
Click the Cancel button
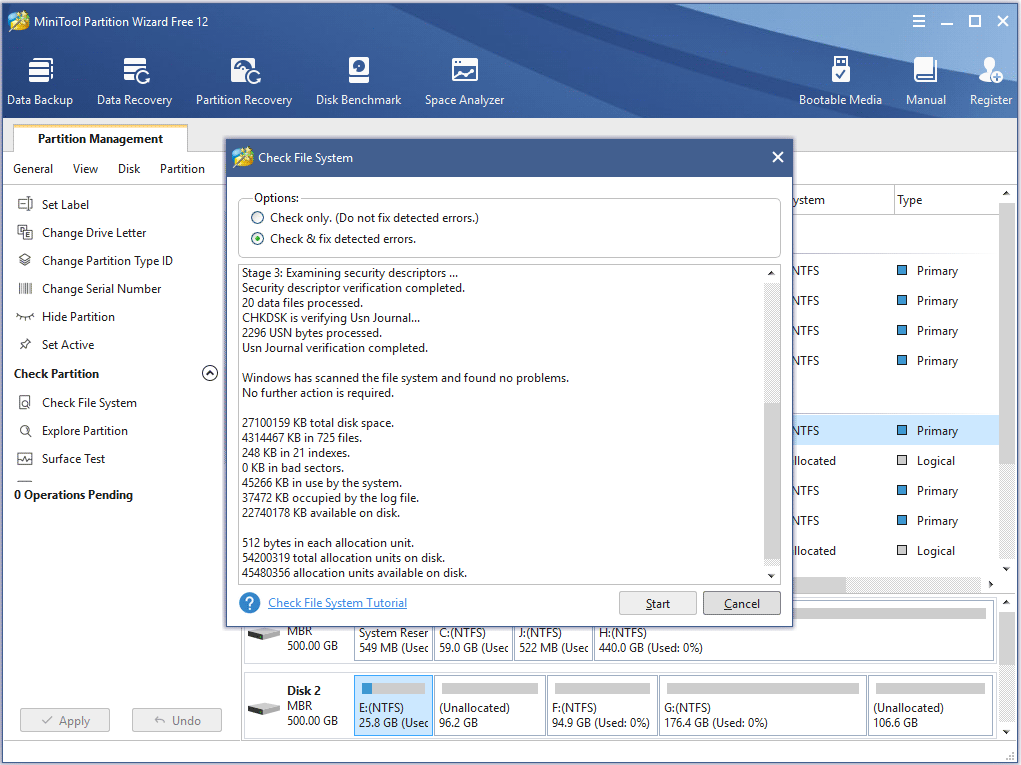[x=742, y=604]
